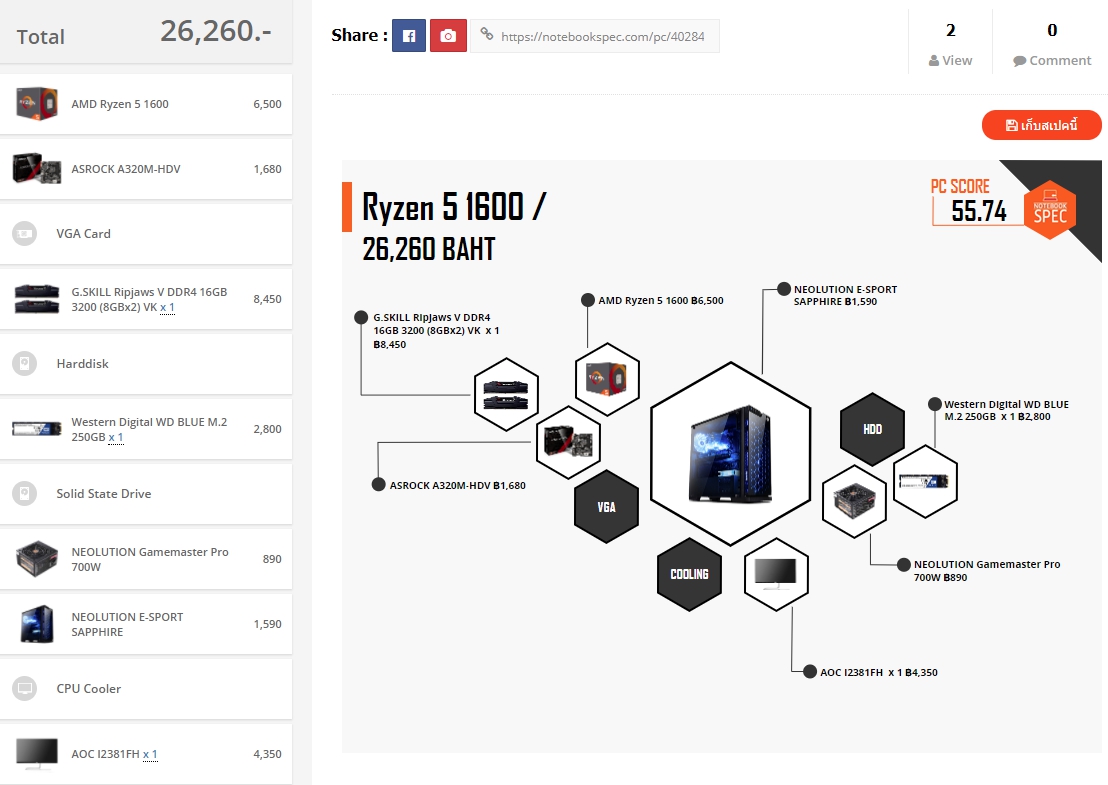
Task: Change quantity of WD BLUE M.2
Action: pyautogui.click(x=116, y=437)
